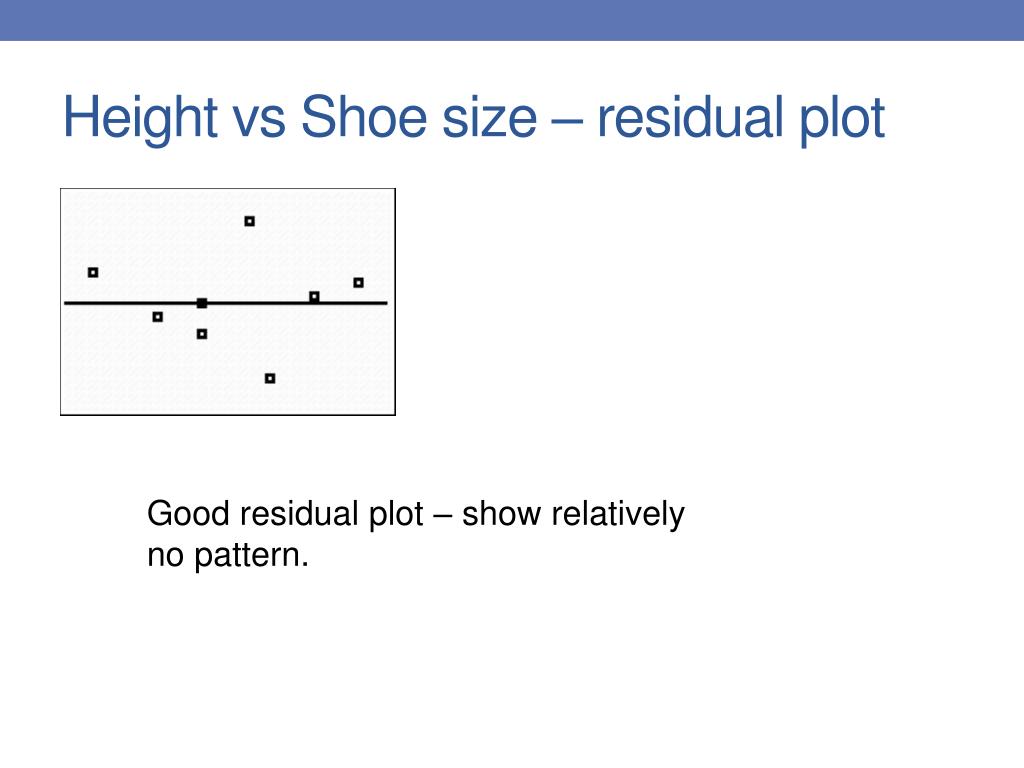Viewport: 1024px width, 768px height.
Task: Click the words "Shoe size" in the title
Action: (419, 118)
